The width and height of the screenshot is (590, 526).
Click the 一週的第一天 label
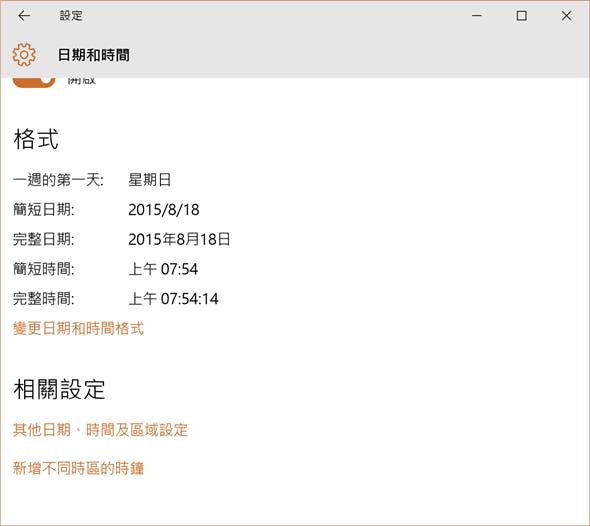(x=58, y=180)
